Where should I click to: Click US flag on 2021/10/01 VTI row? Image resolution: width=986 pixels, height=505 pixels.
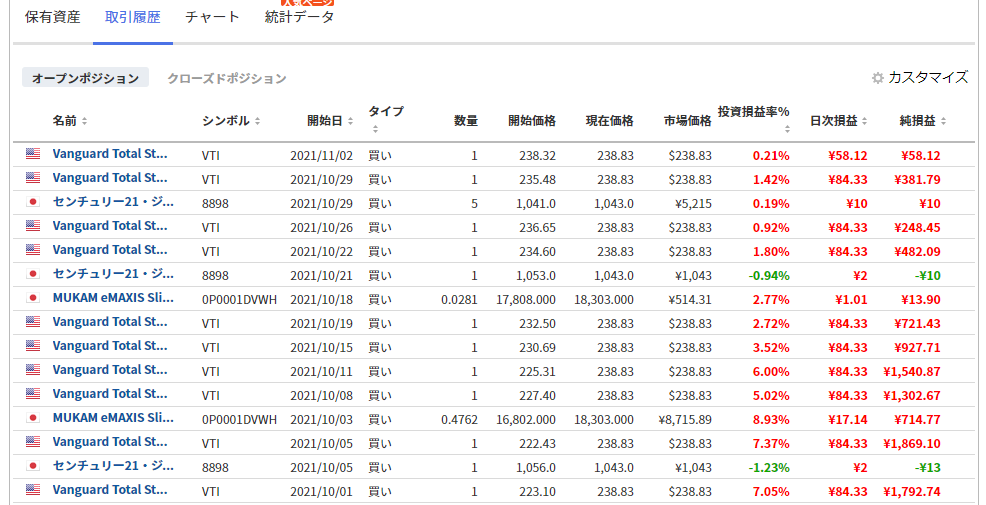33,490
